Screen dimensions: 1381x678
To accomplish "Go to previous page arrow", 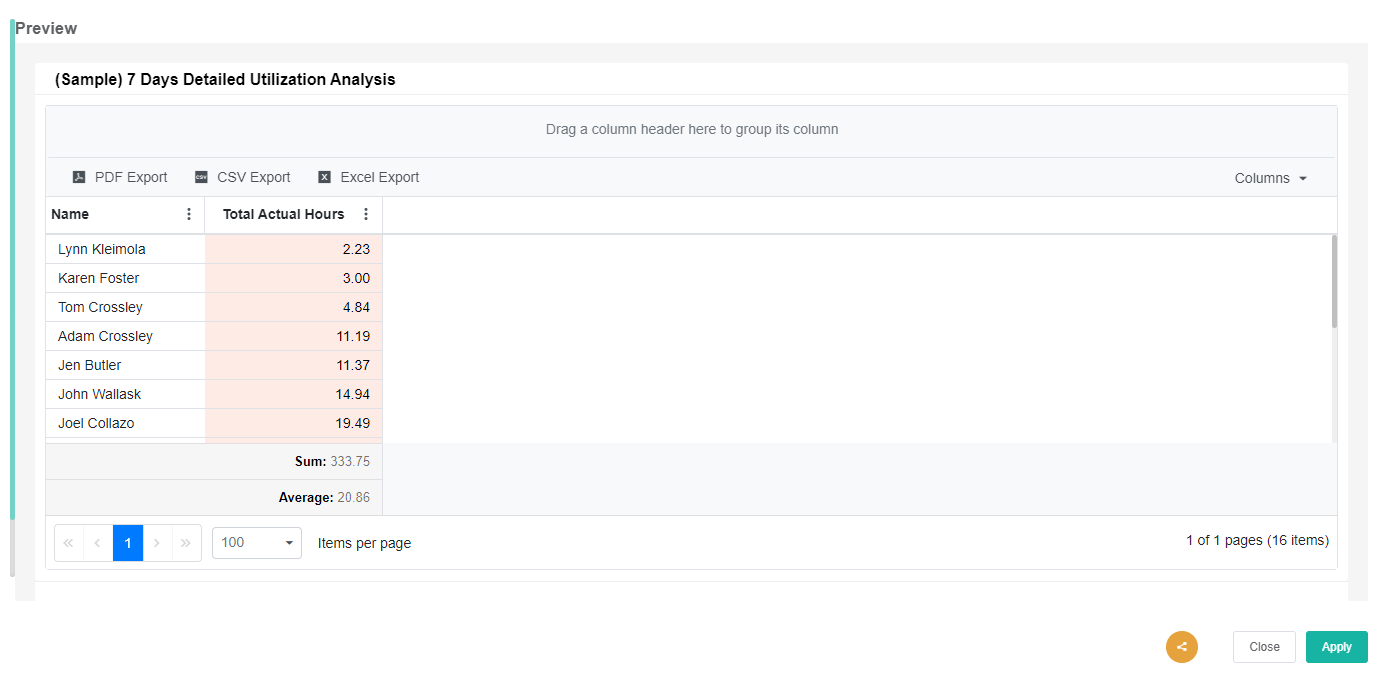I will pyautogui.click(x=98, y=543).
